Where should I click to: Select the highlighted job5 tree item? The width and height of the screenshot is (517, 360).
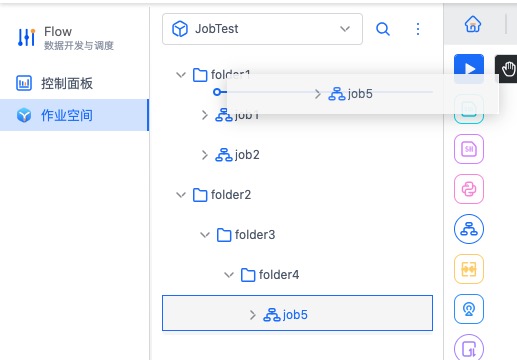(x=297, y=313)
